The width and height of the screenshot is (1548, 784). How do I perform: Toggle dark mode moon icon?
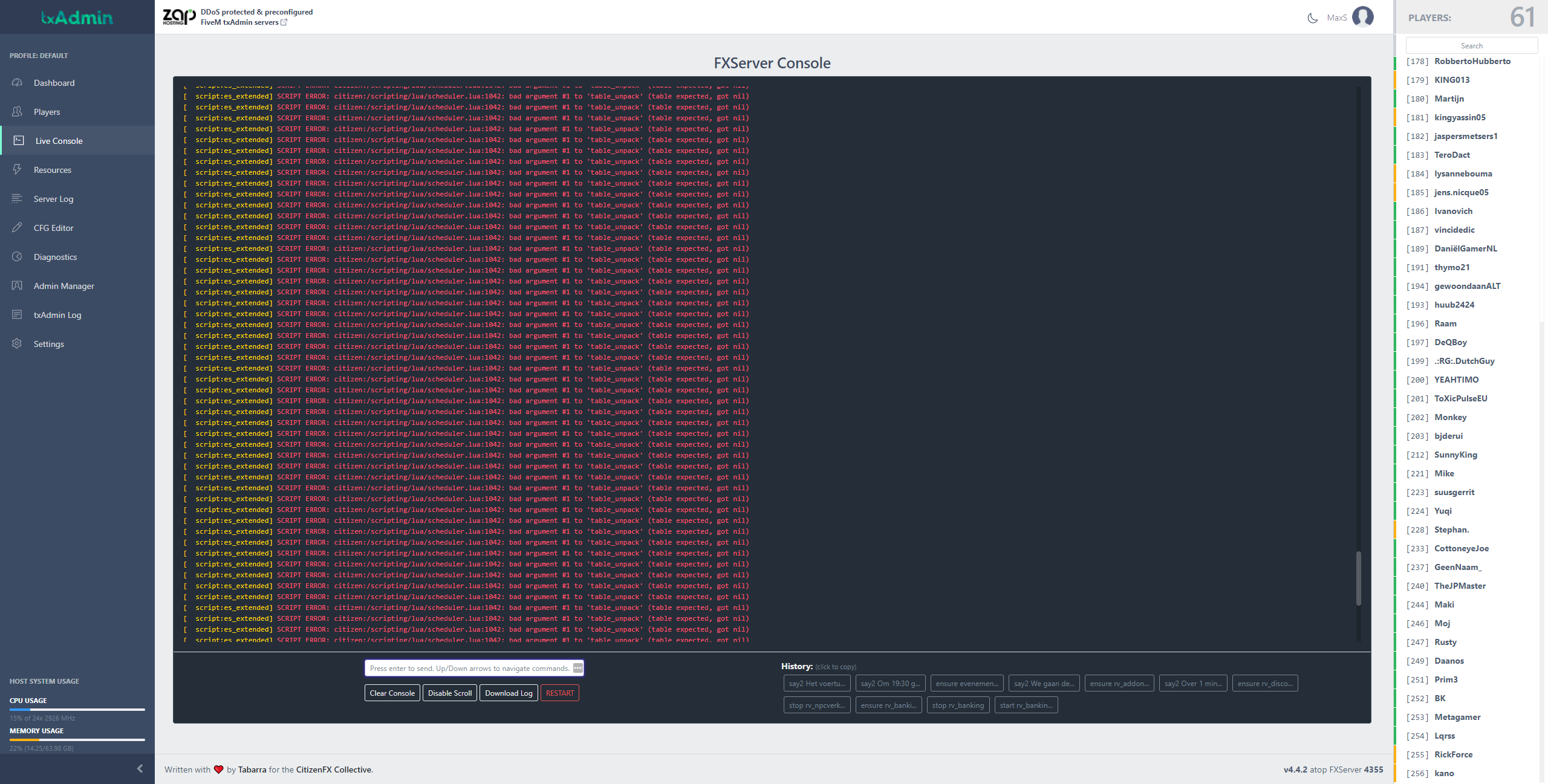click(x=1312, y=18)
